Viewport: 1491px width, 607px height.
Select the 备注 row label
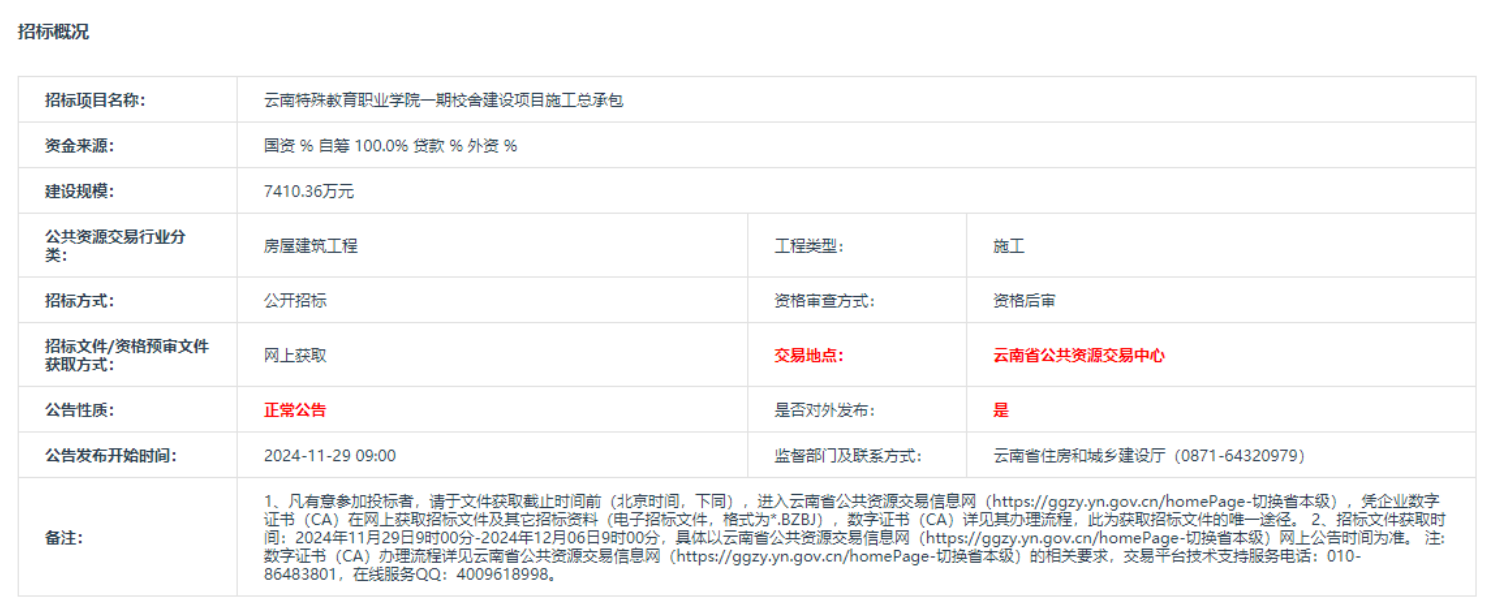click(x=64, y=538)
